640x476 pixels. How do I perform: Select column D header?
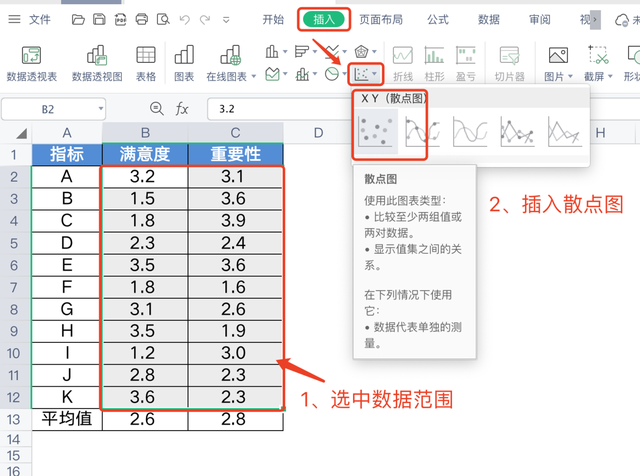[318, 133]
